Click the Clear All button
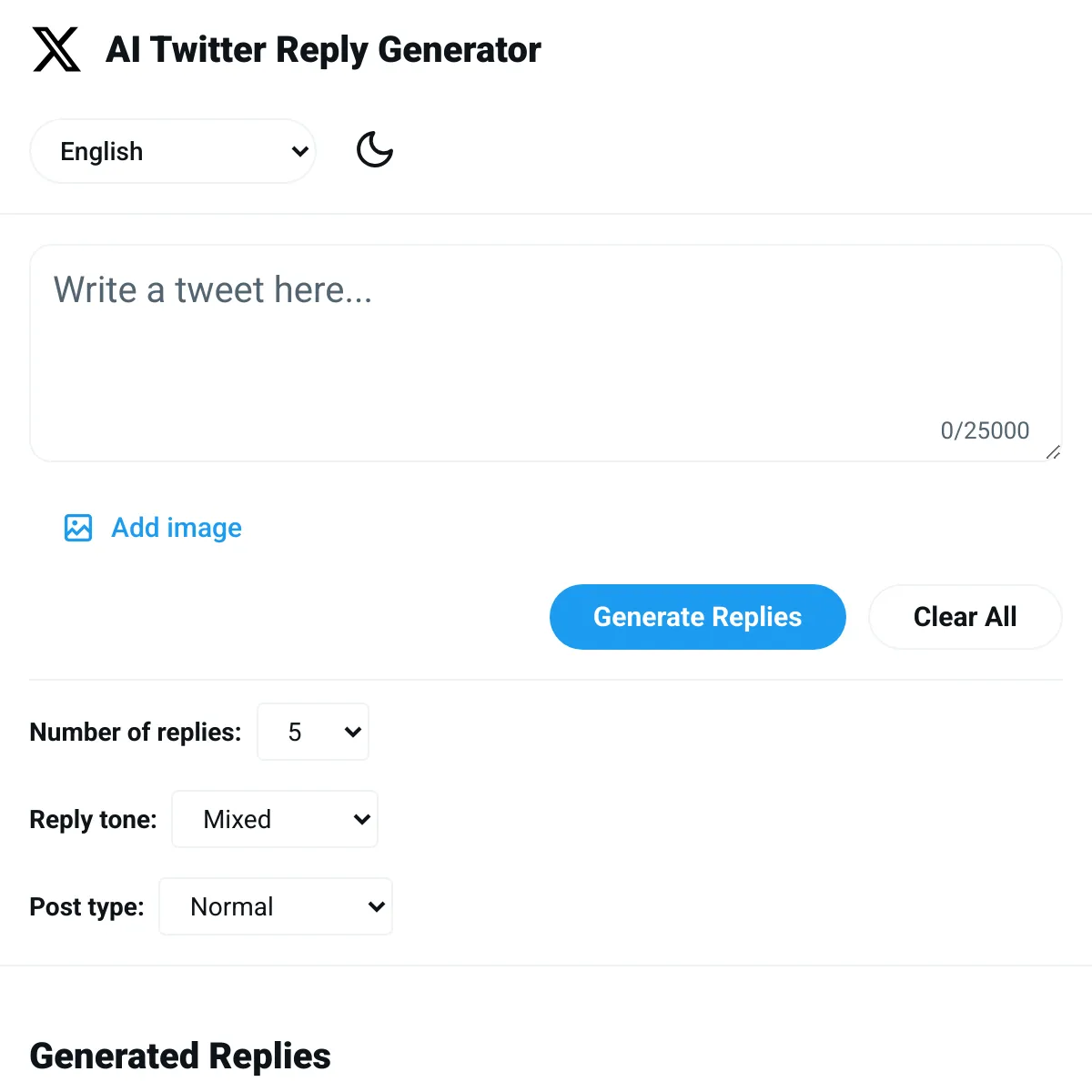The height and width of the screenshot is (1092, 1092). (966, 617)
